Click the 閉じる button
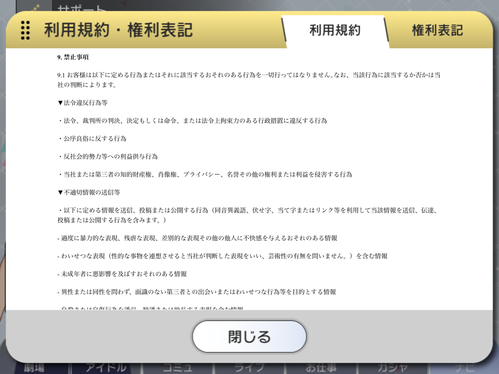This screenshot has height=374, width=499. pyautogui.click(x=249, y=337)
